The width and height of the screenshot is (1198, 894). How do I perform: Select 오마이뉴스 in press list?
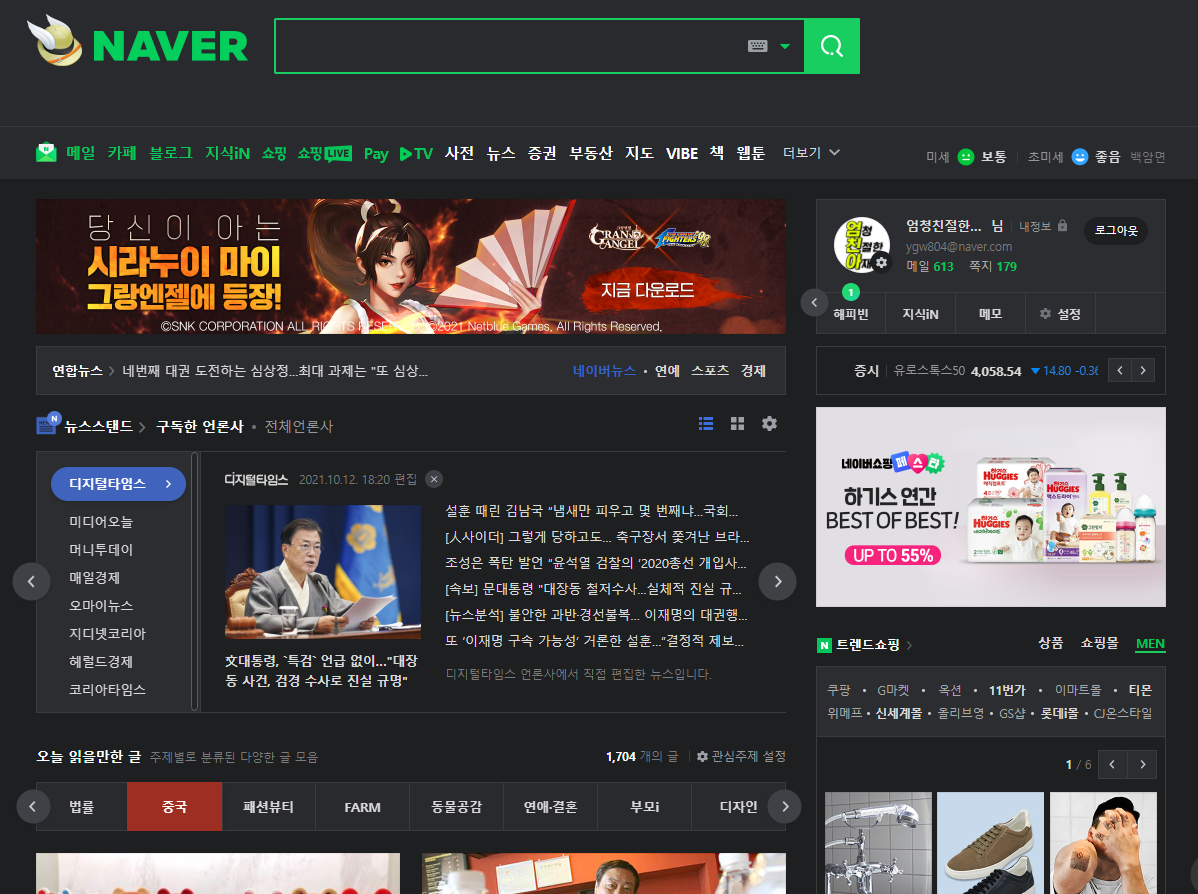101,606
